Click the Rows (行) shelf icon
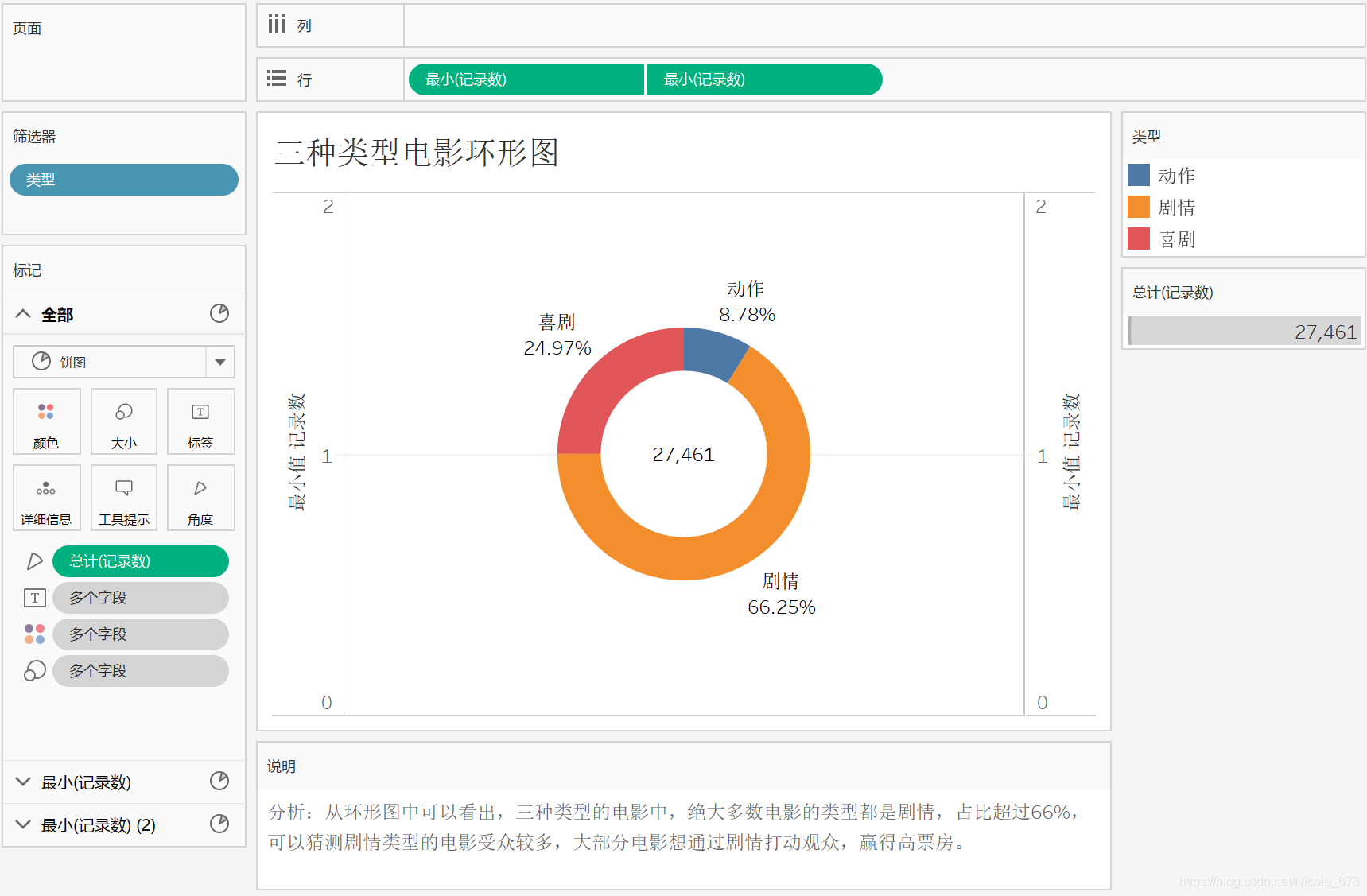The image size is (1367, 896). tap(277, 78)
